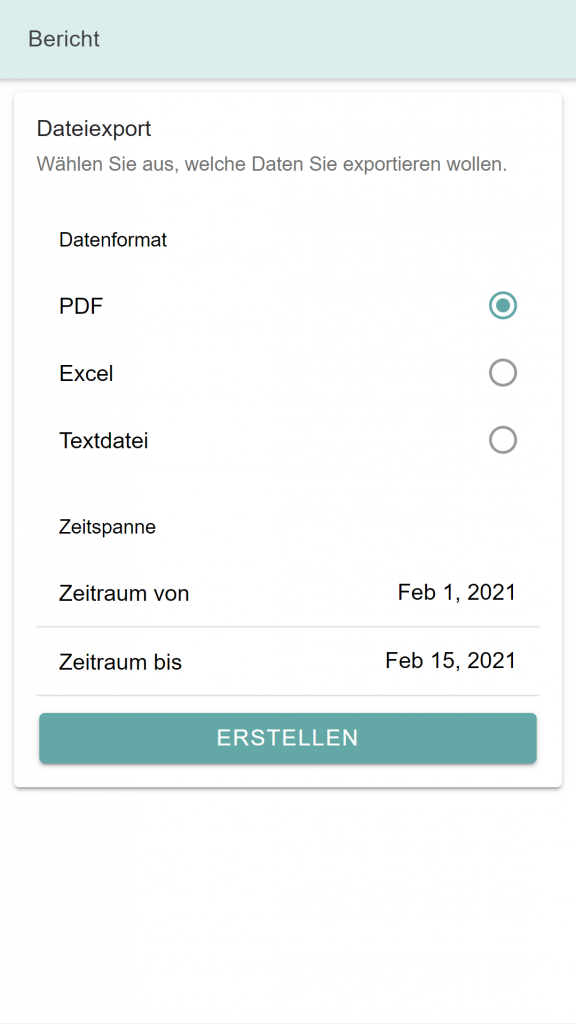
Task: Pick the Textdatei radio option
Action: coord(503,440)
